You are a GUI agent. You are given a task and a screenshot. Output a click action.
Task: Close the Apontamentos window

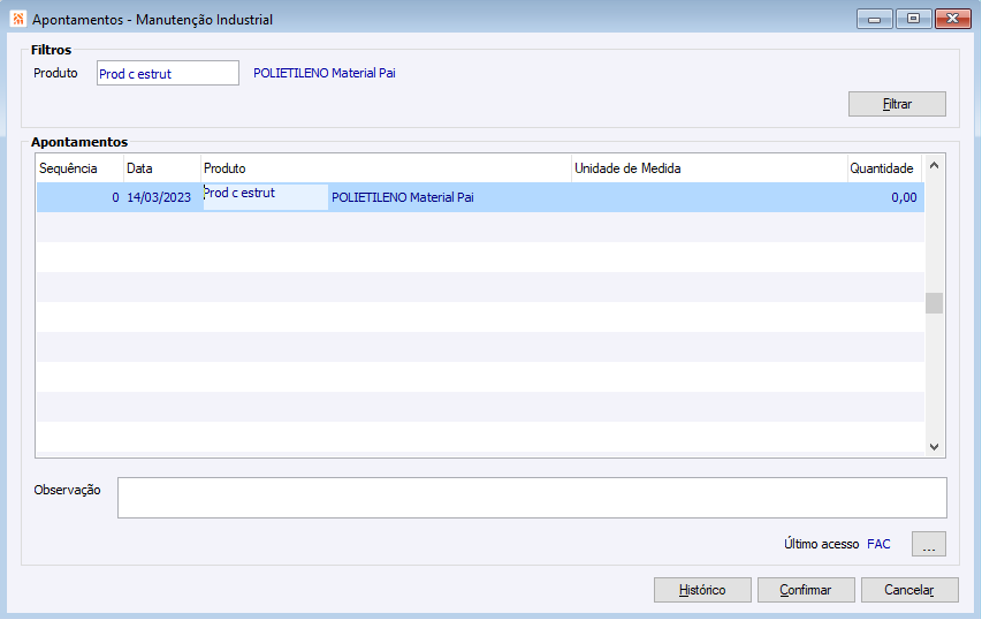pos(953,19)
